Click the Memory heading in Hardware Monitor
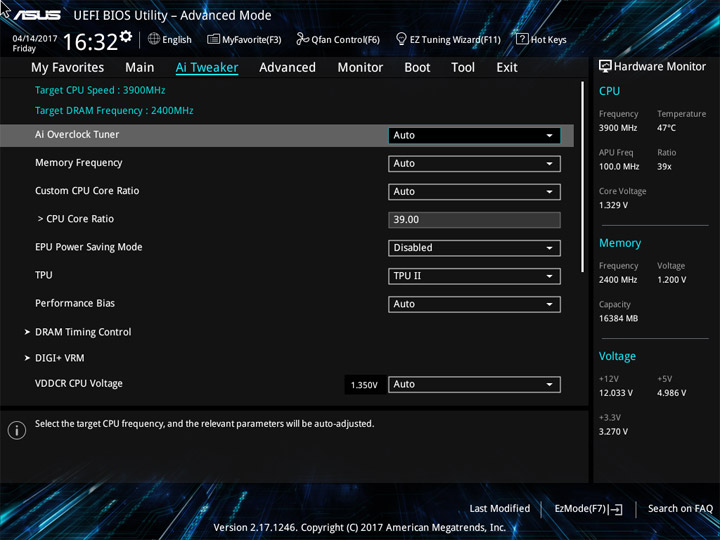This screenshot has width=720, height=540. tap(620, 243)
